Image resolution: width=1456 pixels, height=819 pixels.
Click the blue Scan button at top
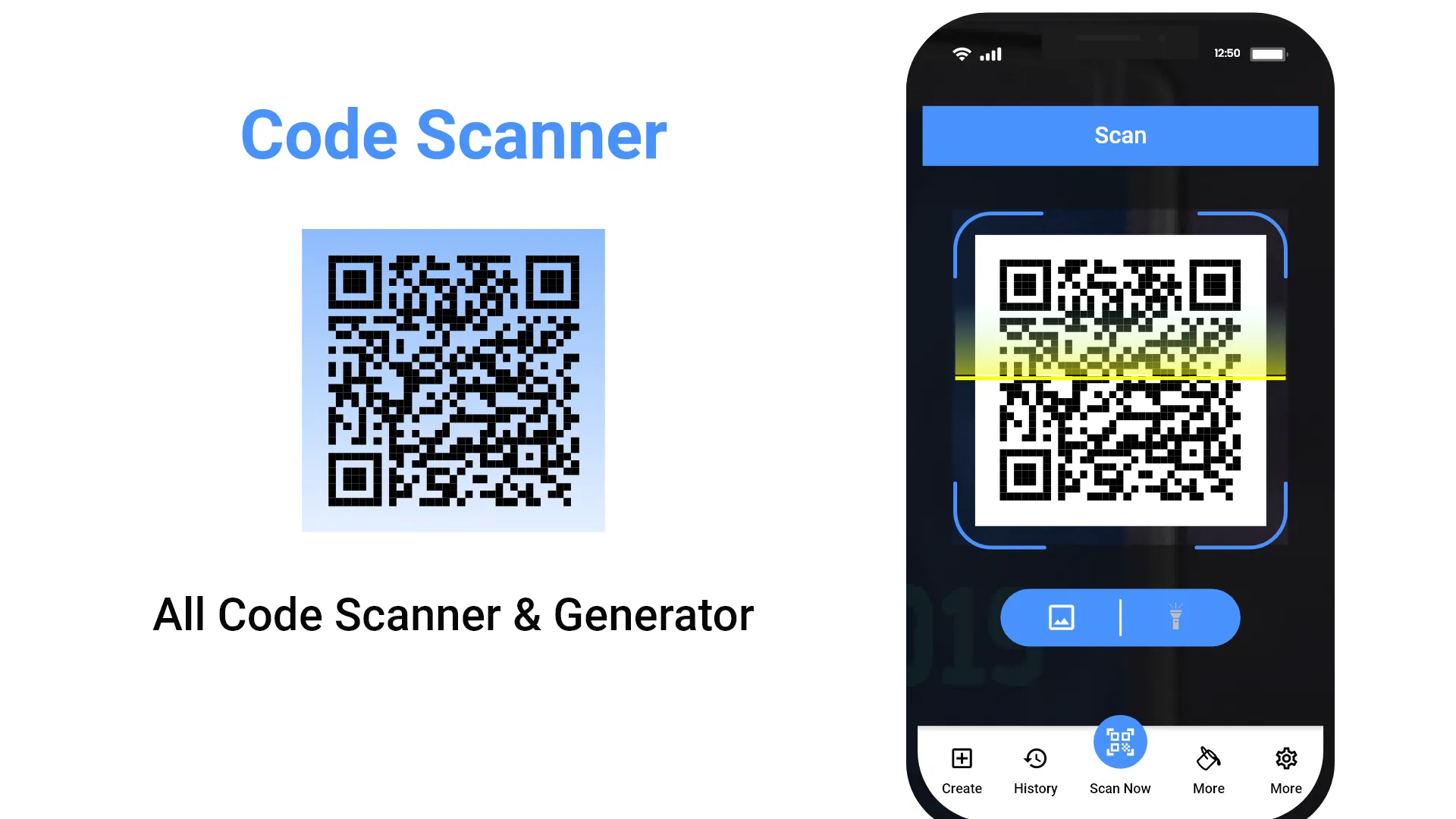[x=1120, y=135]
